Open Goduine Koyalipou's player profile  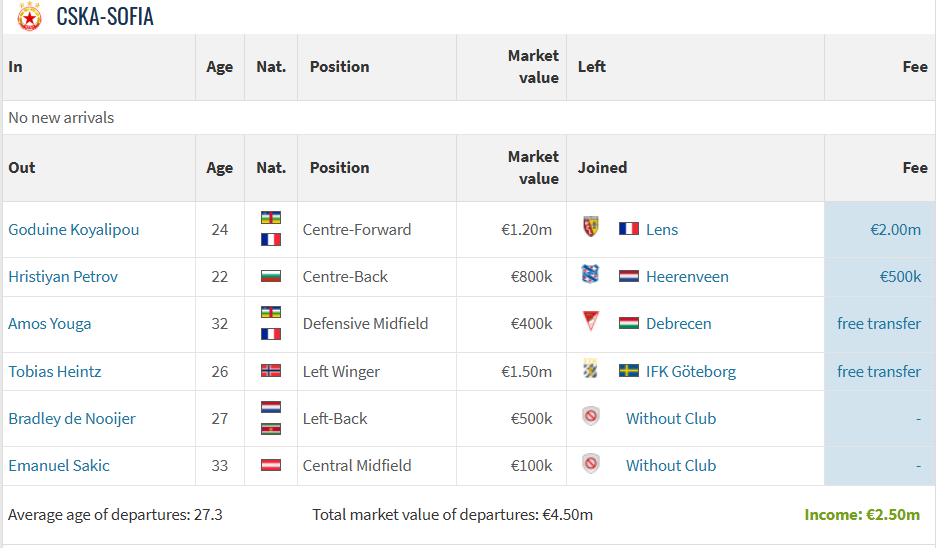[74, 229]
